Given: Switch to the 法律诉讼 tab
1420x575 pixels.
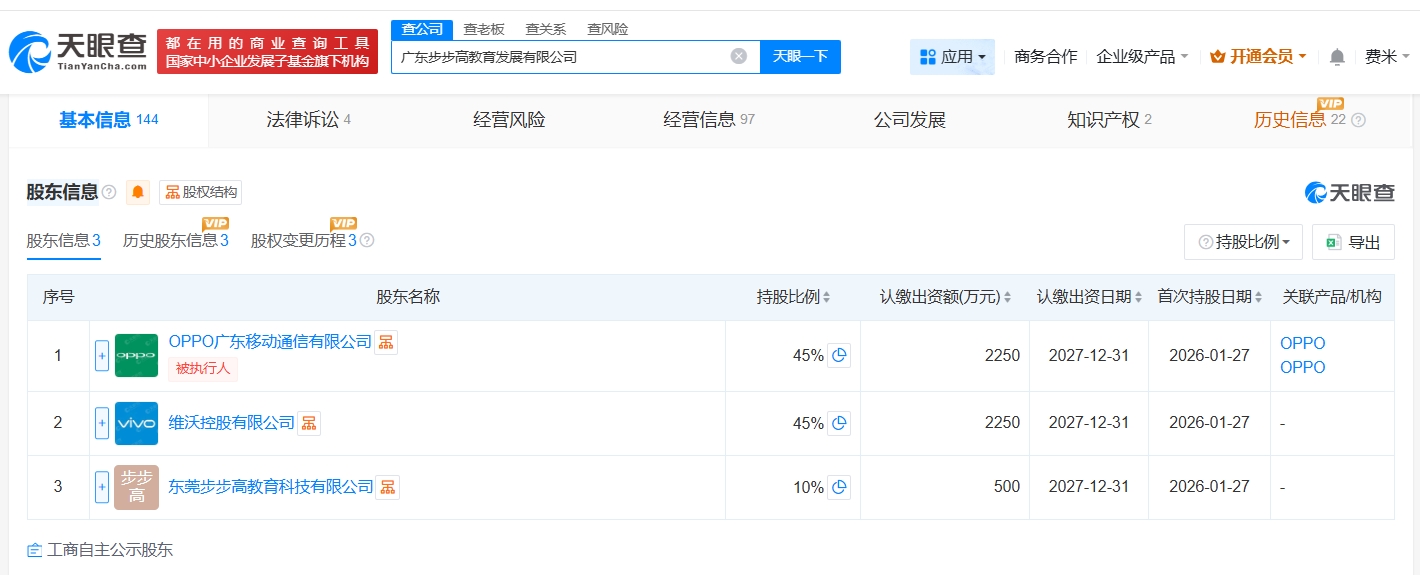Looking at the screenshot, I should click(x=308, y=120).
